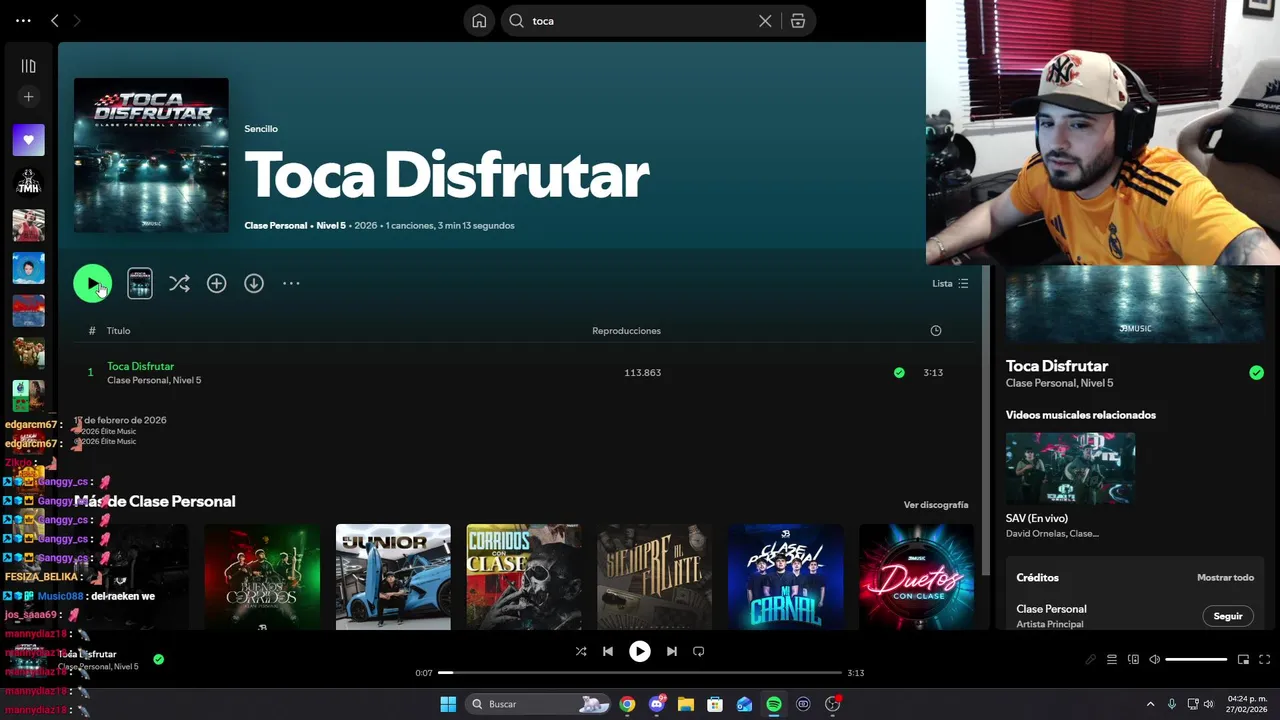Navigate forward with the right arrow

(x=77, y=21)
